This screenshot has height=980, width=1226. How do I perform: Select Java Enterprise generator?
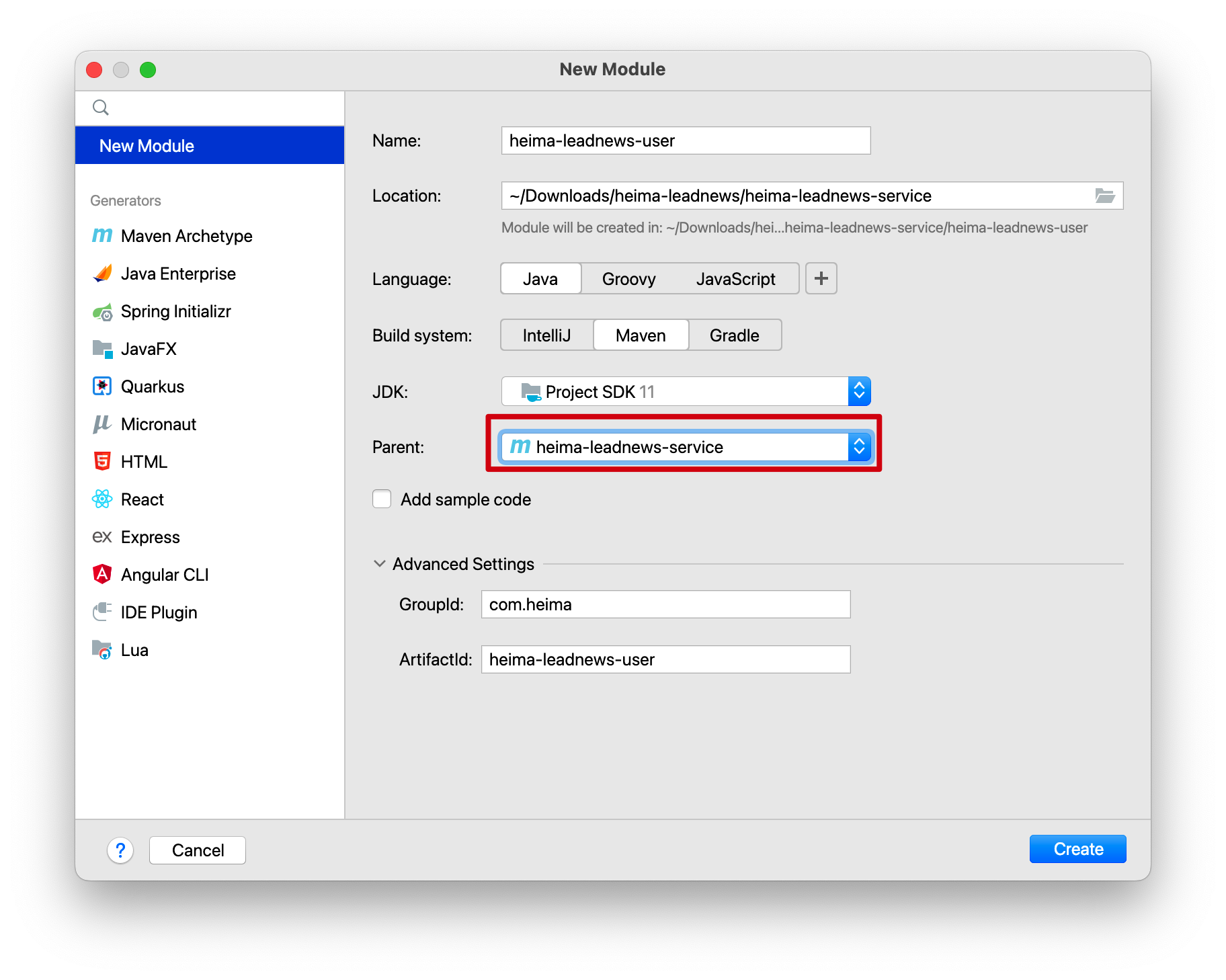(210, 274)
